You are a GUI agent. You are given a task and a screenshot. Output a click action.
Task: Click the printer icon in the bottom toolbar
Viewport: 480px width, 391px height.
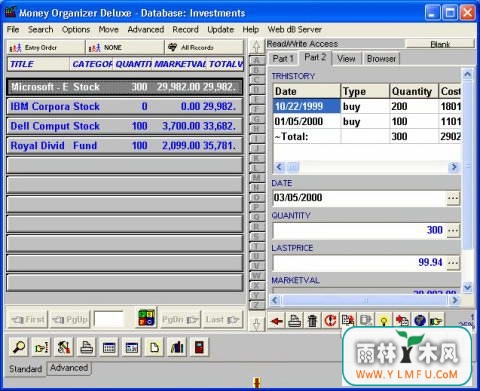(x=86, y=347)
